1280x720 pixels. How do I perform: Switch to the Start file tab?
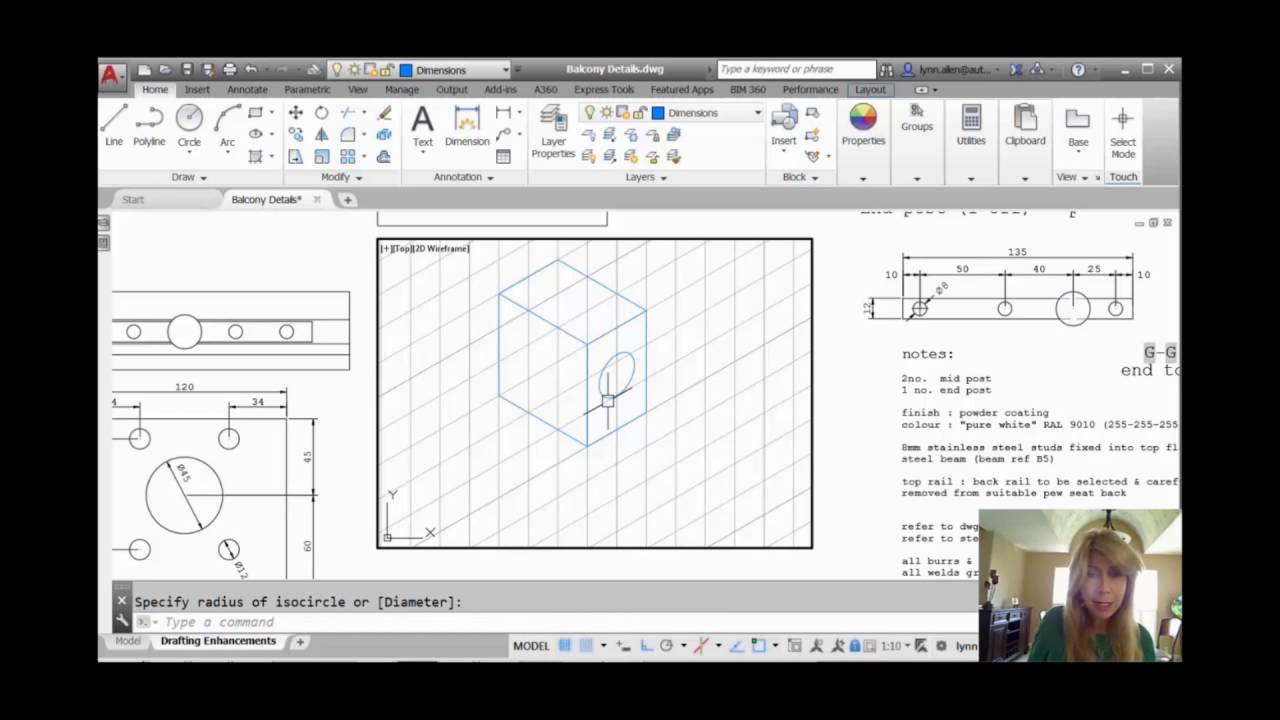tap(133, 199)
